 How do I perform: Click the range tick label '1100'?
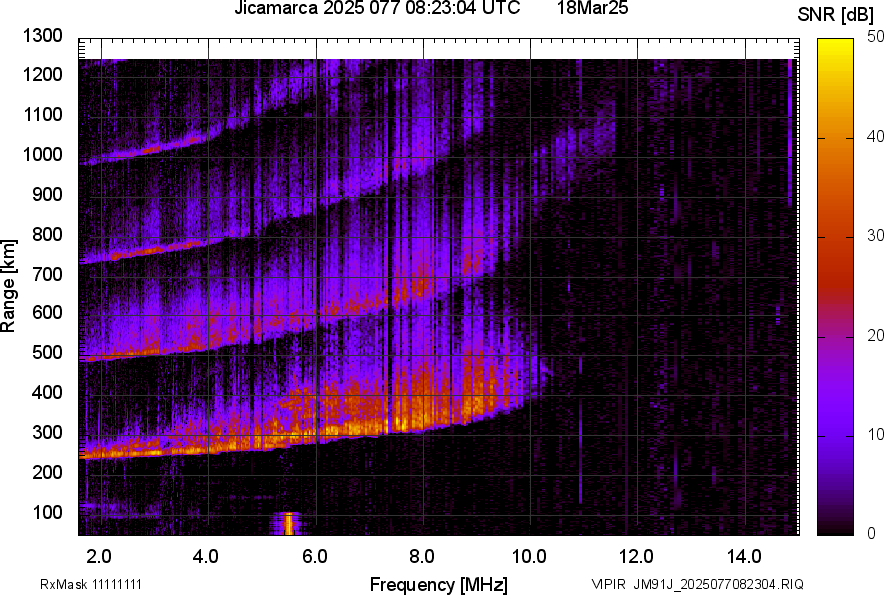point(42,114)
